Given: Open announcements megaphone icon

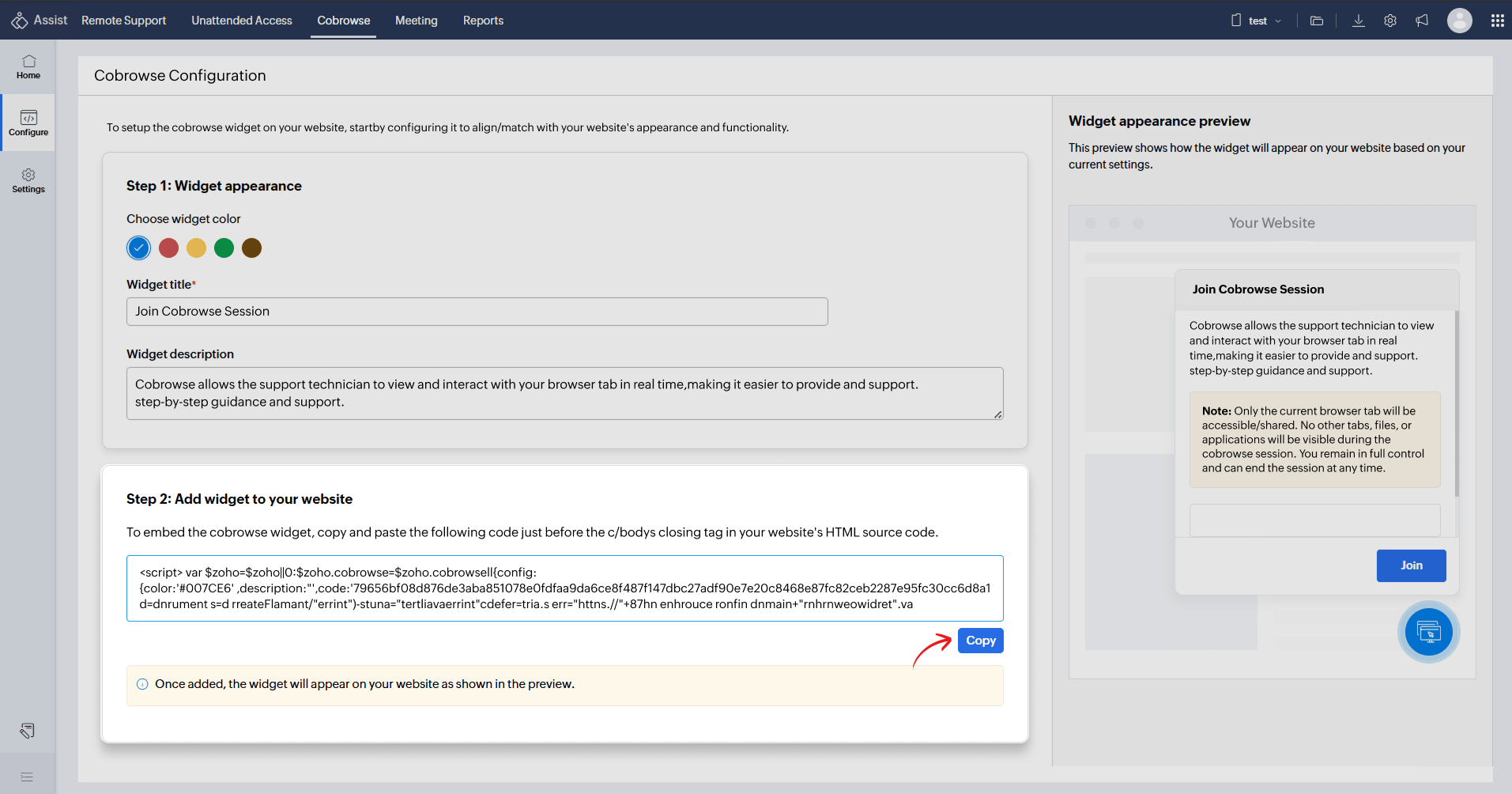Looking at the screenshot, I should (1422, 21).
